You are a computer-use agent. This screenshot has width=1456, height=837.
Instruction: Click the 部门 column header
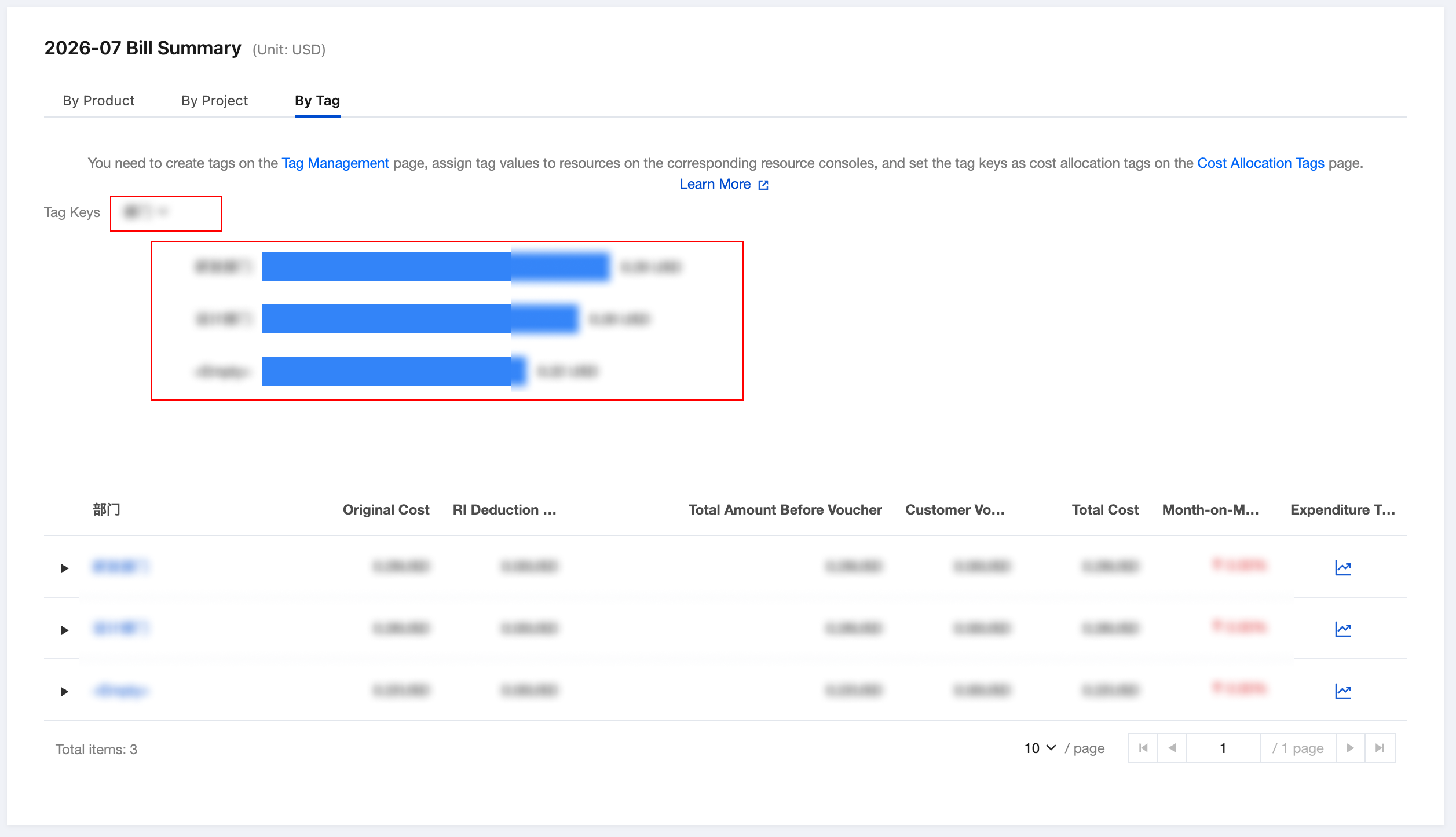[107, 510]
